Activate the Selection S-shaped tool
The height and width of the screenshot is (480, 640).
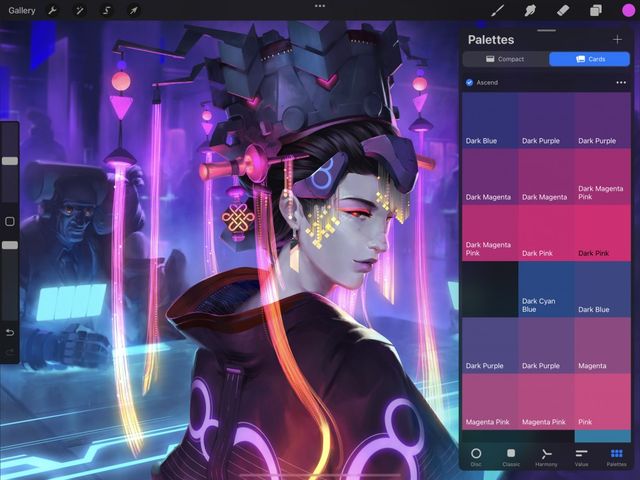[107, 10]
